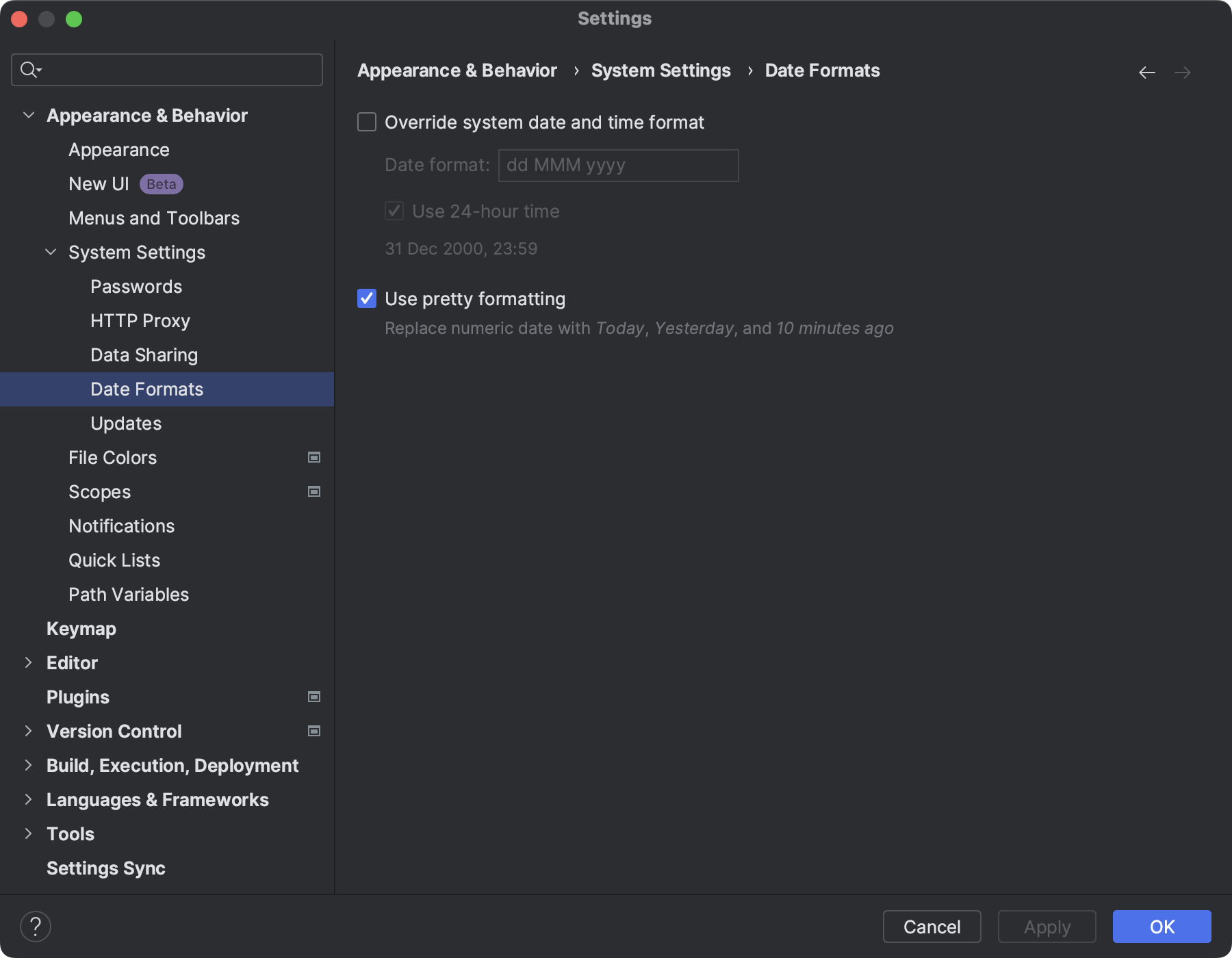Navigate back with the left arrow

1147,72
